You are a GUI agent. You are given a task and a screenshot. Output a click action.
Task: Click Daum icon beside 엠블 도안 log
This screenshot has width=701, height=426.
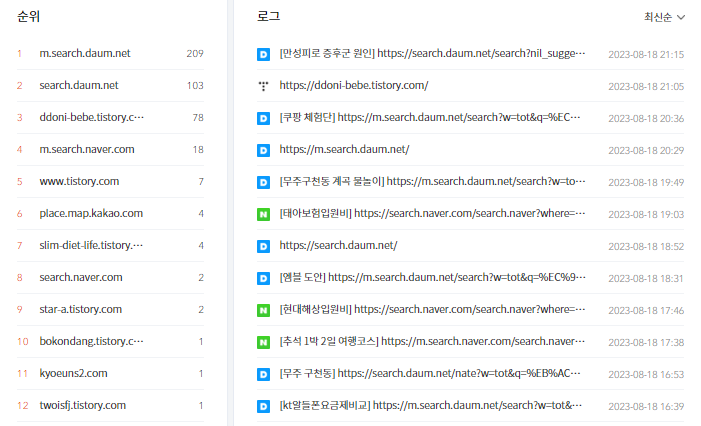point(263,278)
